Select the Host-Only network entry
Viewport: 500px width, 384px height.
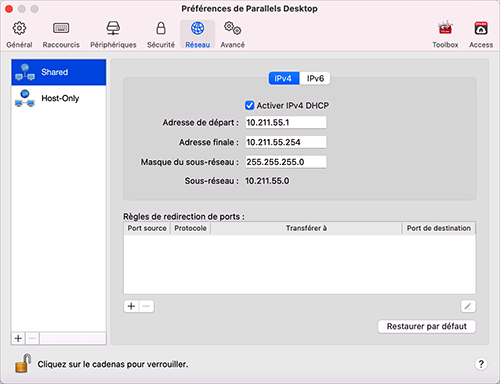pyautogui.click(x=59, y=98)
